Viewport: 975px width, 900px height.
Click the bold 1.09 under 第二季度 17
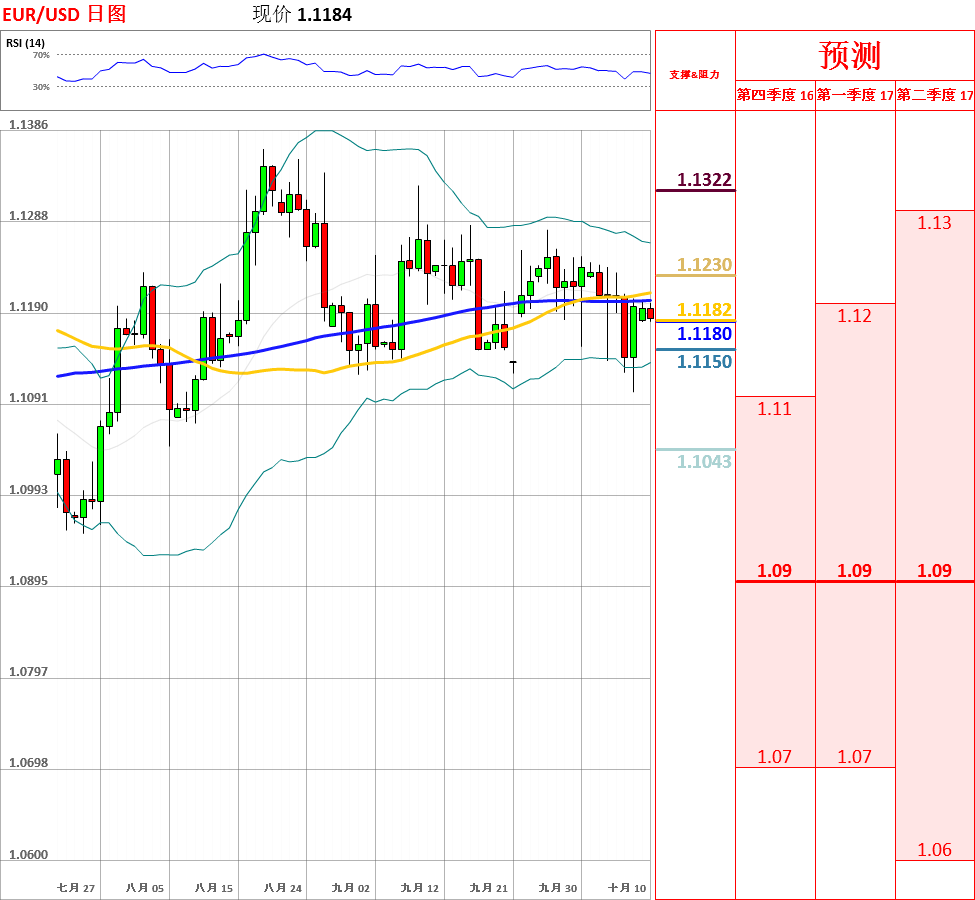pos(935,570)
